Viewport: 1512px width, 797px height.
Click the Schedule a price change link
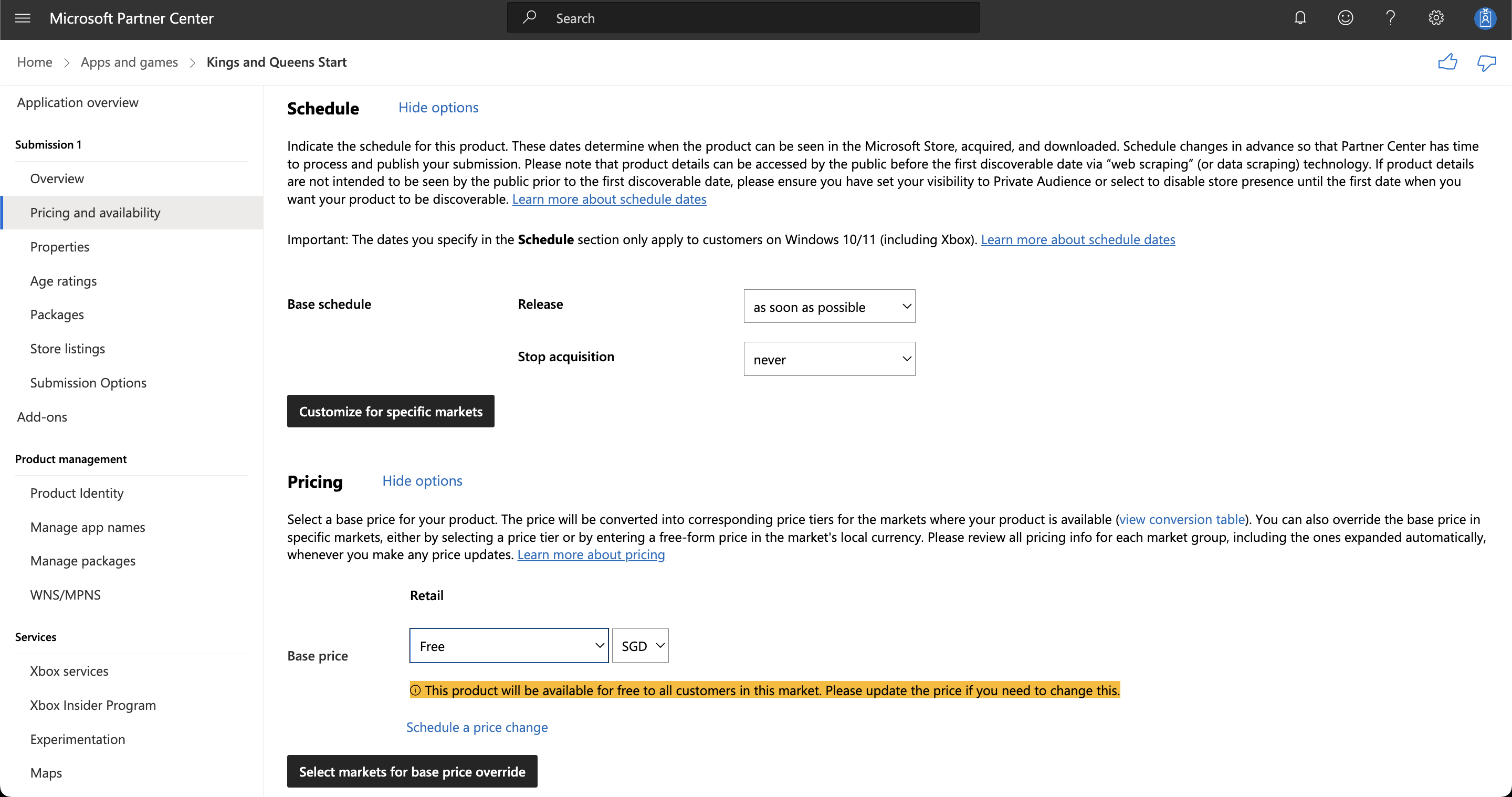pyautogui.click(x=477, y=727)
